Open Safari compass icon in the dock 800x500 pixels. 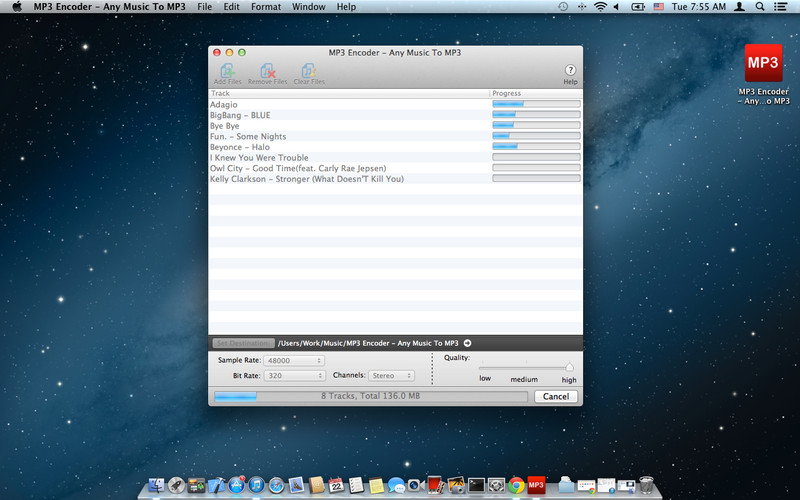(x=277, y=485)
